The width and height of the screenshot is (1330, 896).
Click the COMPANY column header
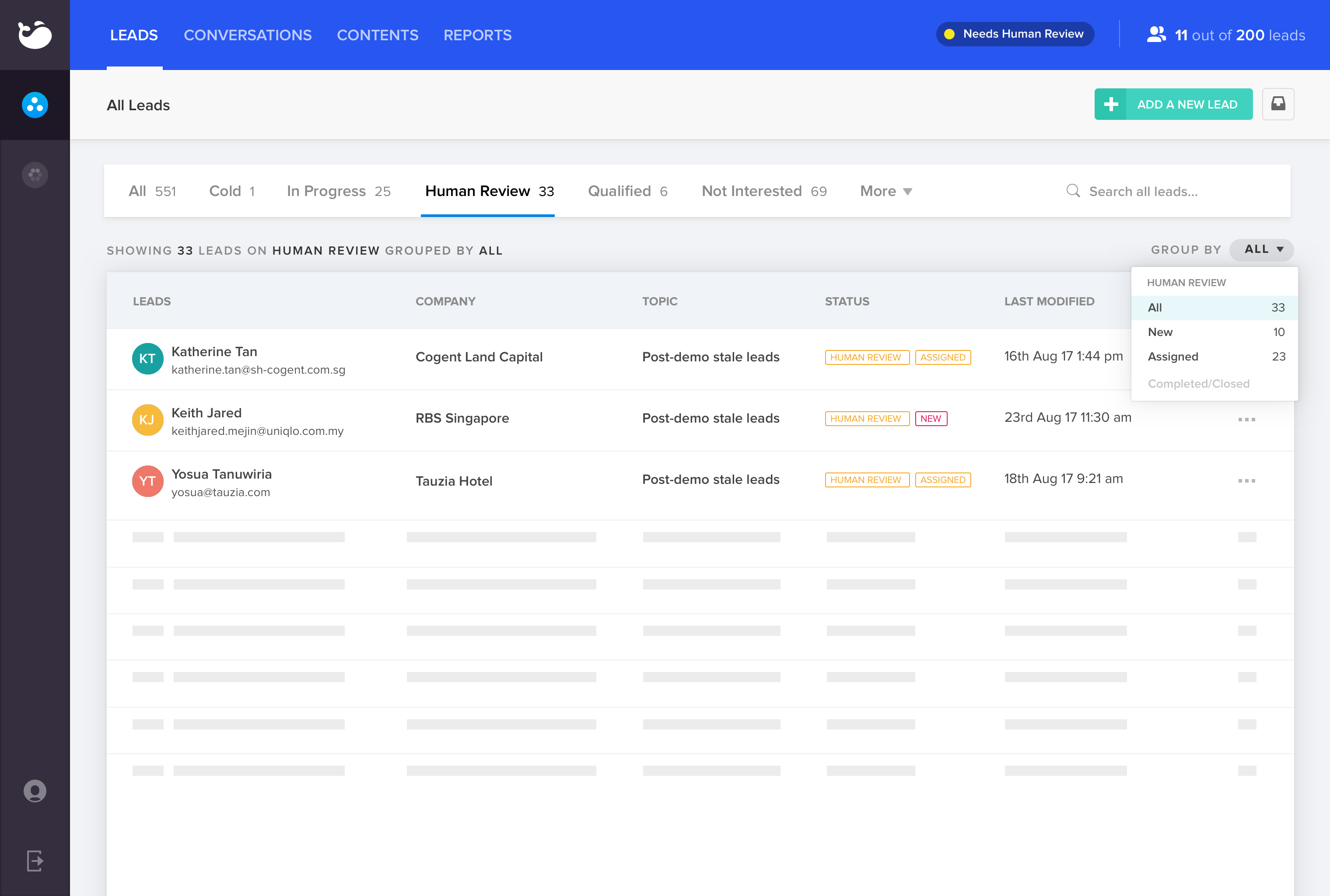click(x=445, y=301)
